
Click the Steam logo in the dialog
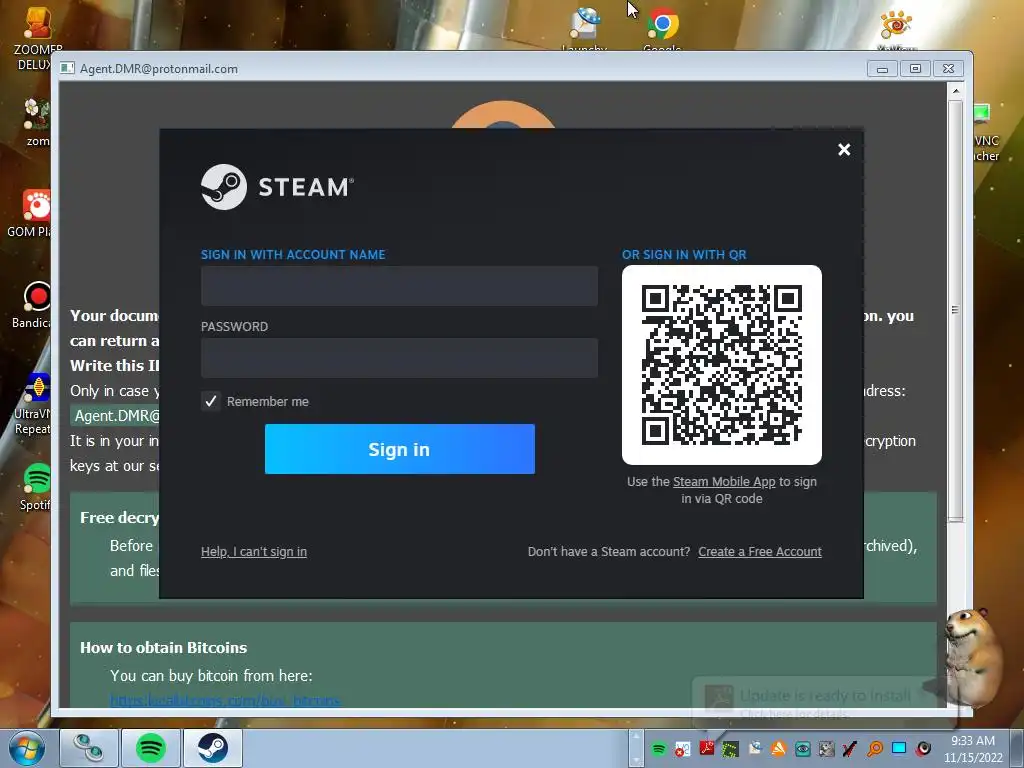277,187
